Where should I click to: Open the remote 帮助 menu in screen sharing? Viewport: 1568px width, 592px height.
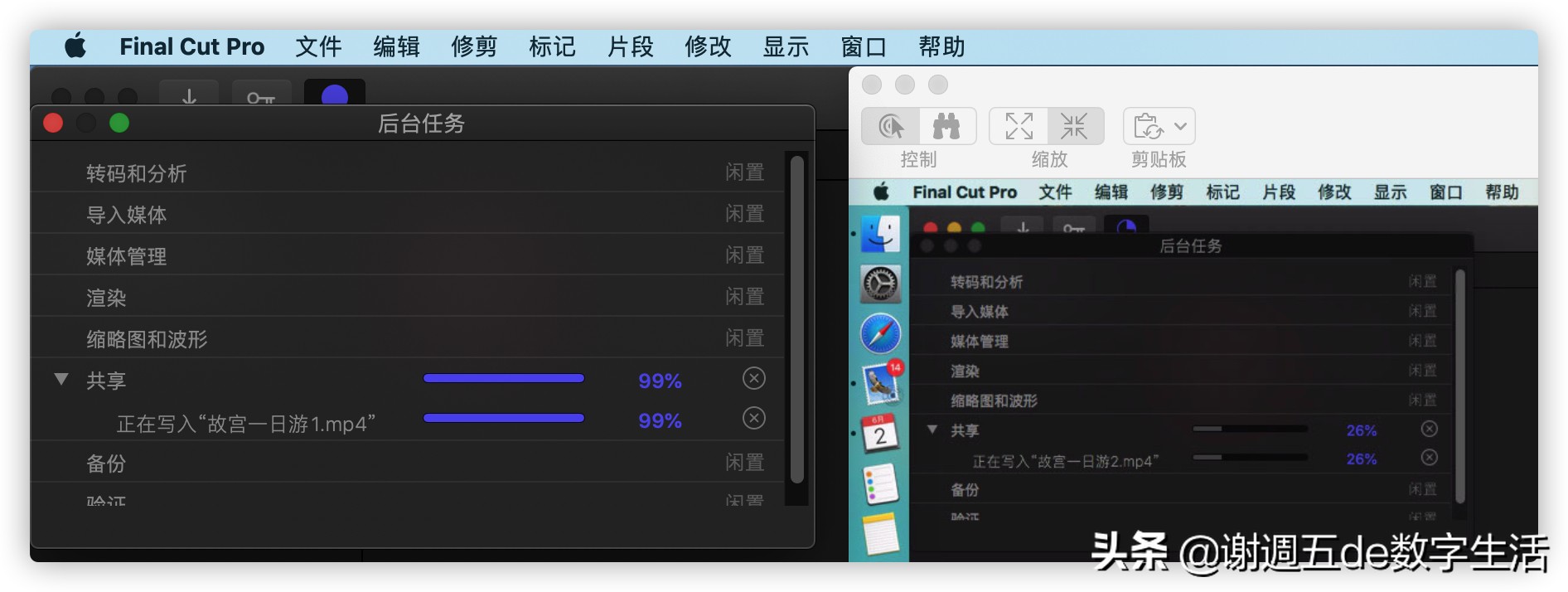1502,192
